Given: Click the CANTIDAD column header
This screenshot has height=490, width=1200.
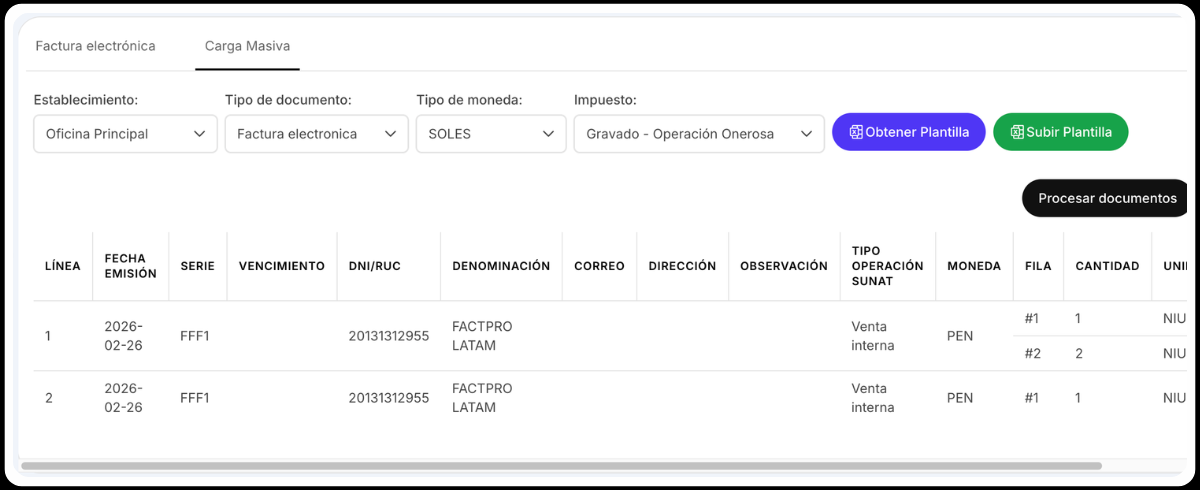Looking at the screenshot, I should 1107,266.
